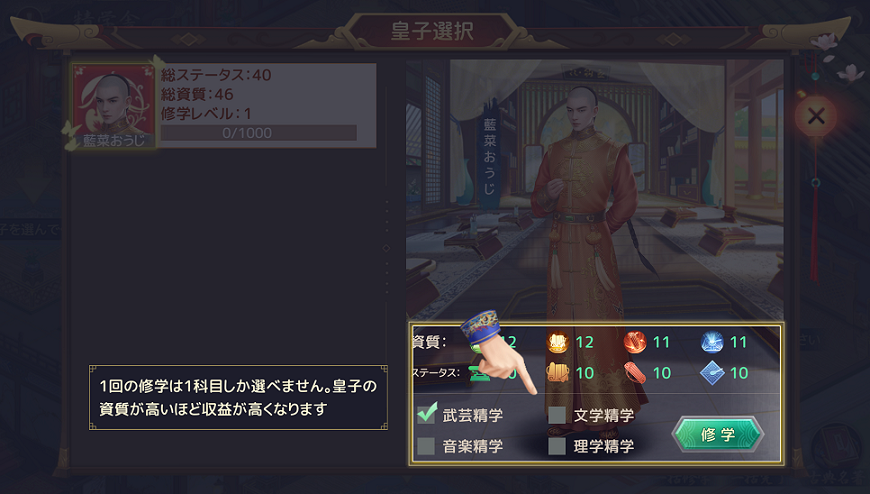
Task: Click the 0/1000 study progress bar
Action: point(259,133)
